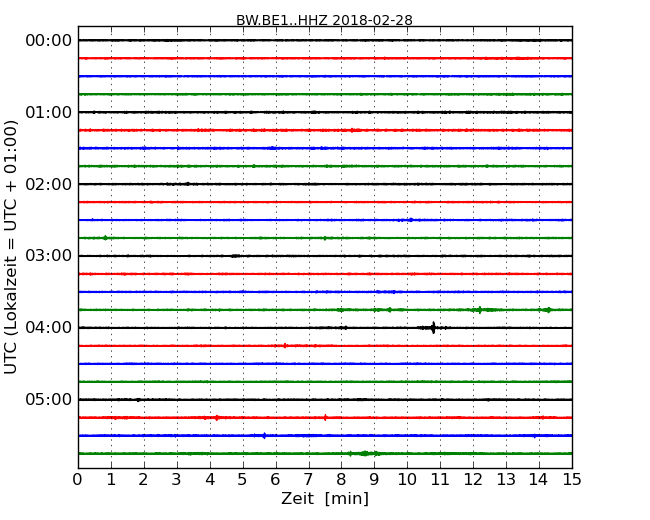Click the 01:00 time label

[49, 112]
